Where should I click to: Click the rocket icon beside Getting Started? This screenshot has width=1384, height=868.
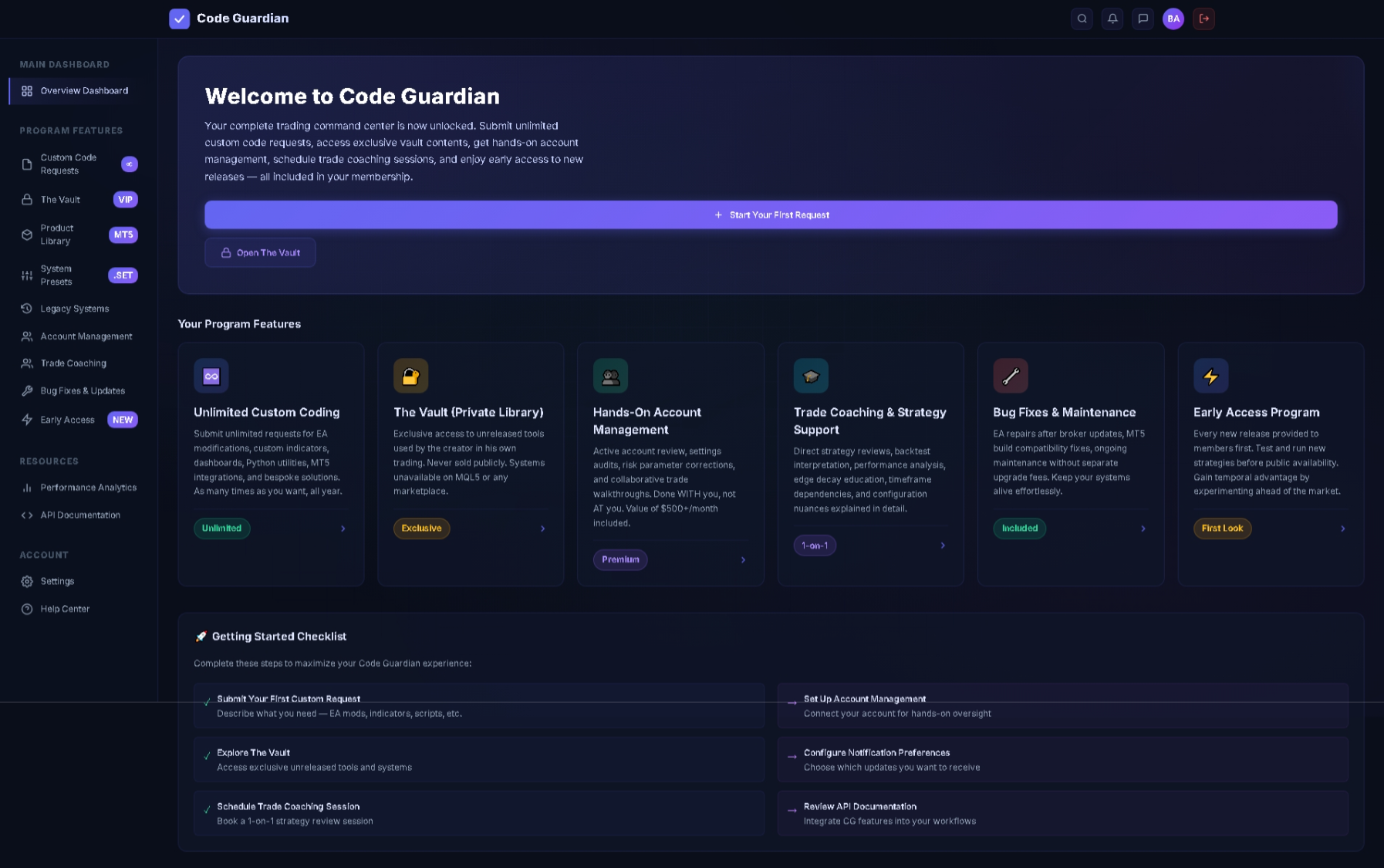coord(201,637)
